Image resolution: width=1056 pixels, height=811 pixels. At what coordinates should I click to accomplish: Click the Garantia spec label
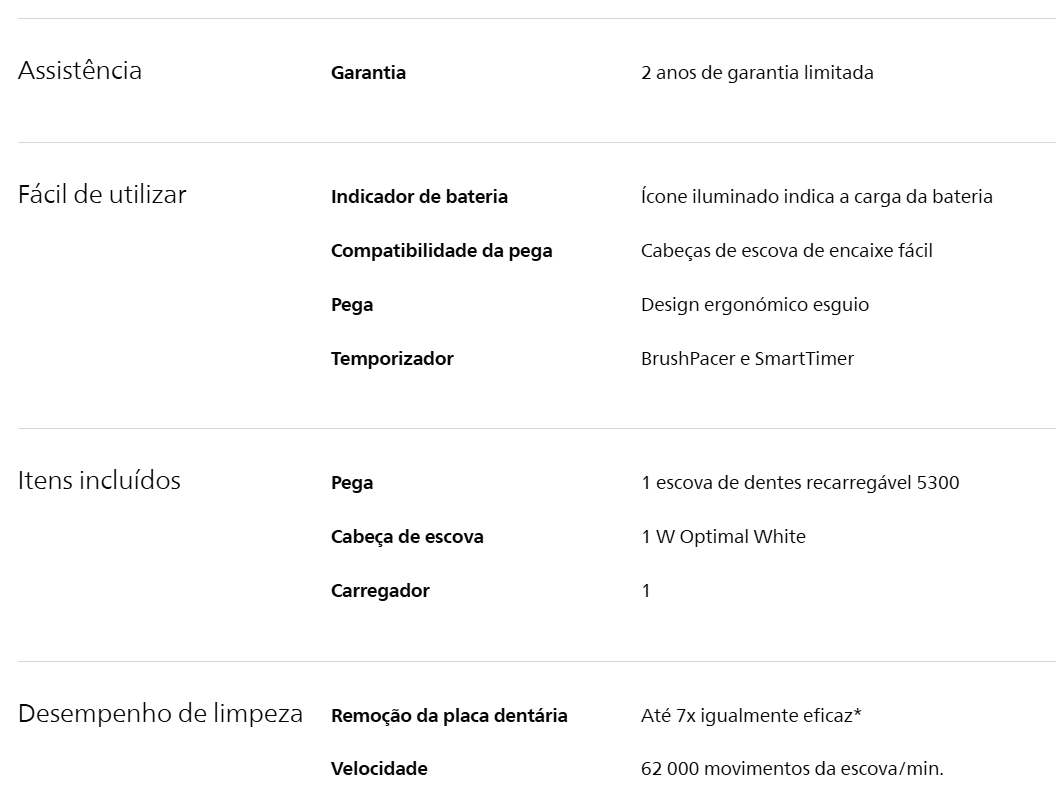click(368, 73)
